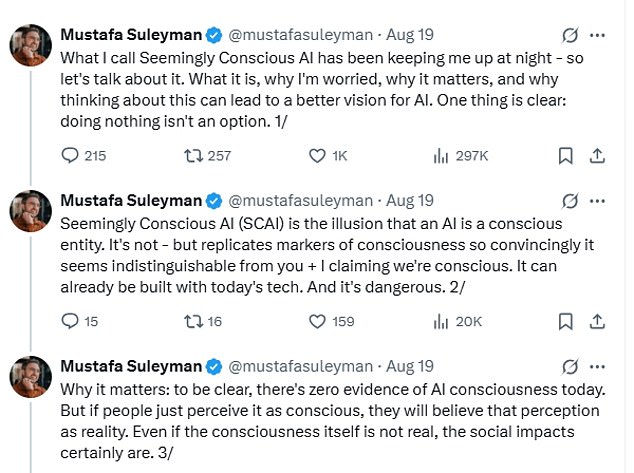Screen dimensions: 634x473
Task: Open more options on first tweet
Action: tap(599, 35)
